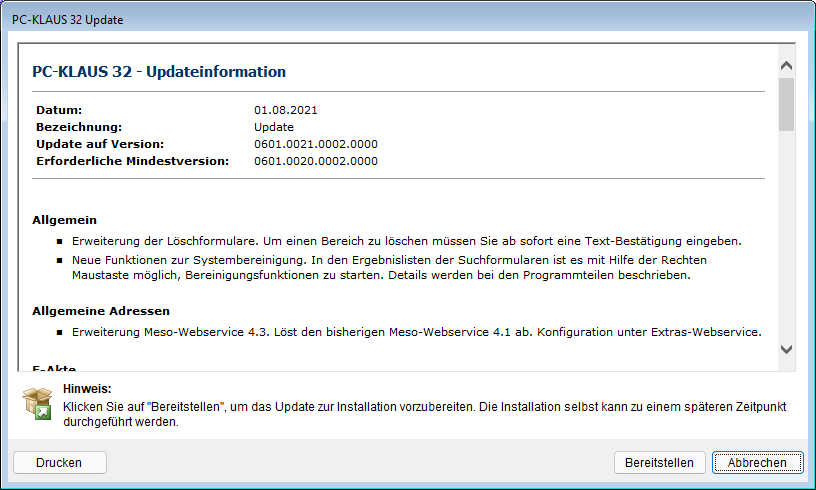Screen dimensions: 816x490
Task: Click the Drucken button
Action: (x=59, y=463)
